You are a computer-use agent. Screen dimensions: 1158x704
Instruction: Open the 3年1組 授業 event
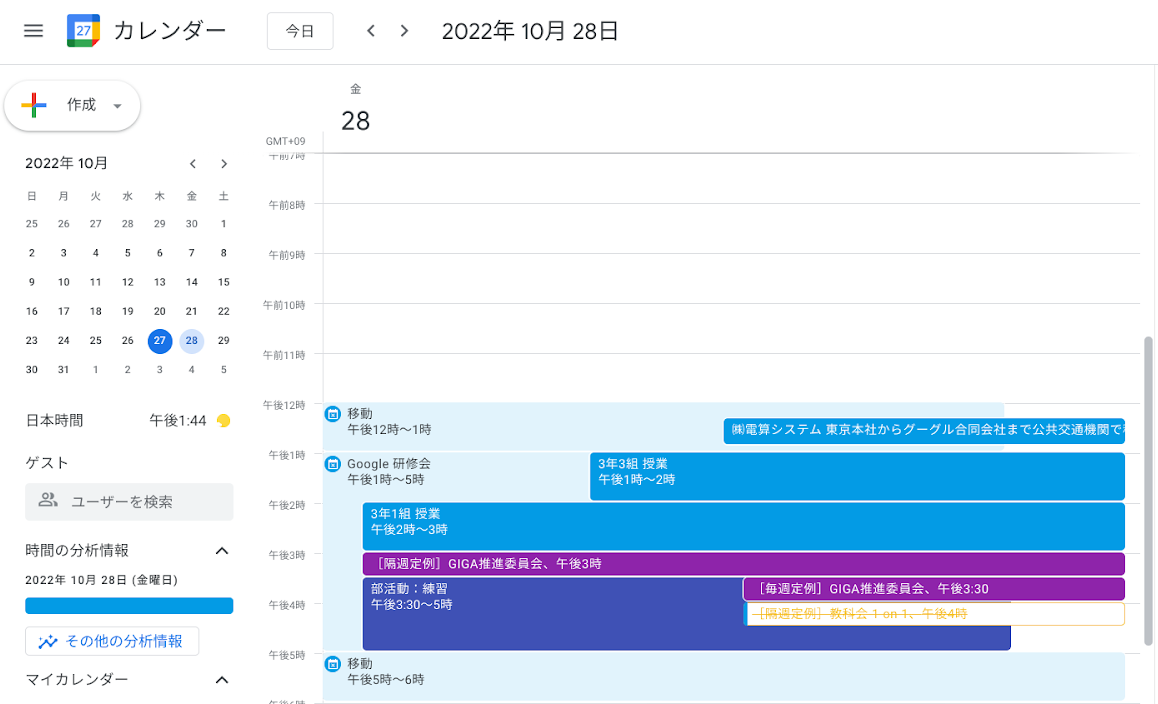coord(744,527)
